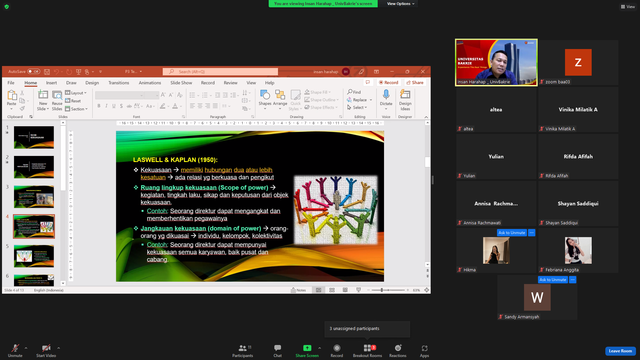
Task: Open Zoom View Options dropdown
Action: tap(400, 4)
